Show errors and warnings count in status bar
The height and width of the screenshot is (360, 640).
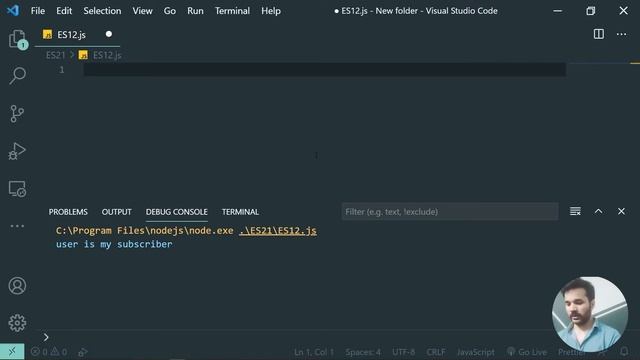[x=49, y=351]
